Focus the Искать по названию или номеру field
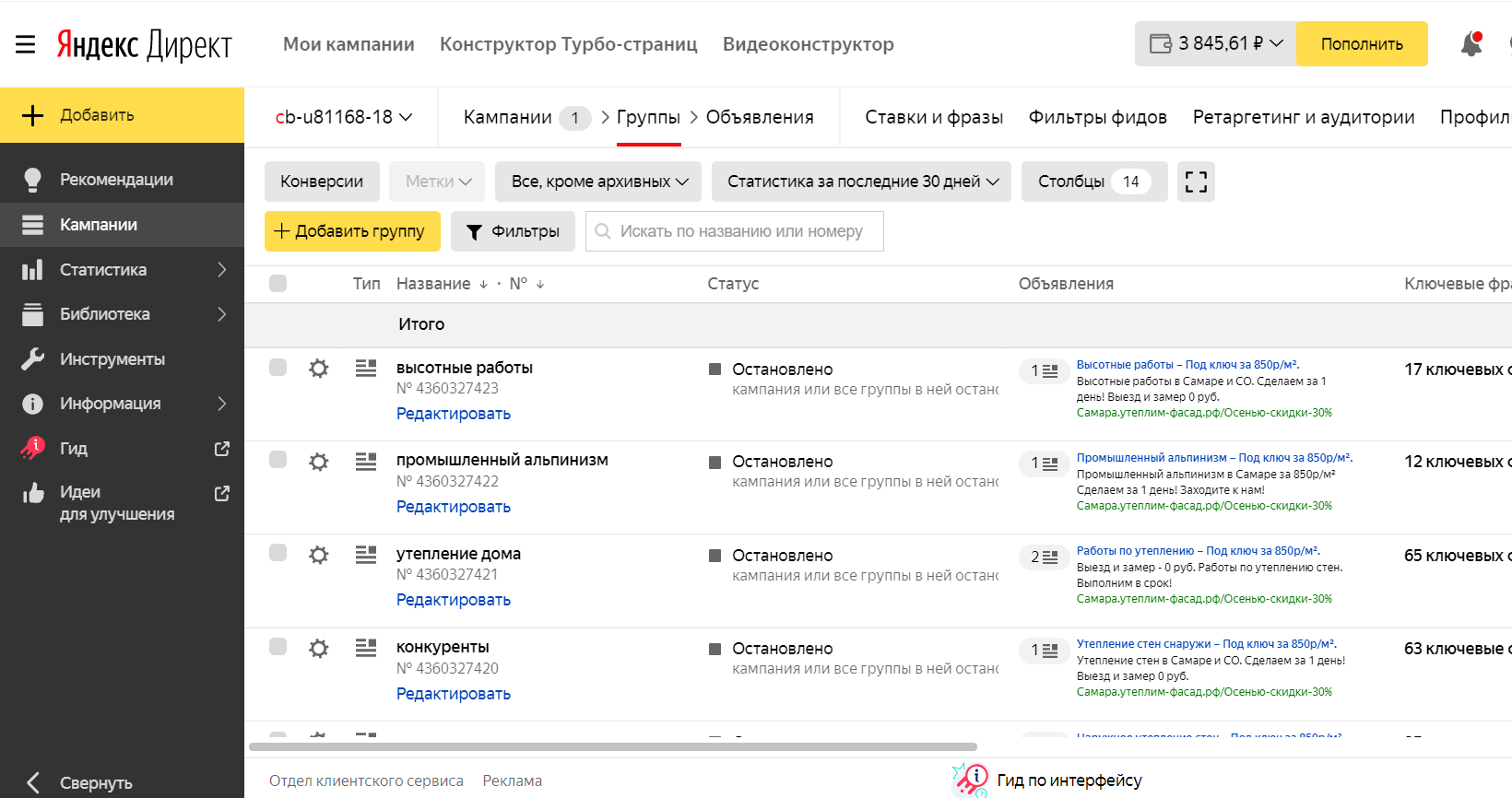 point(735,231)
